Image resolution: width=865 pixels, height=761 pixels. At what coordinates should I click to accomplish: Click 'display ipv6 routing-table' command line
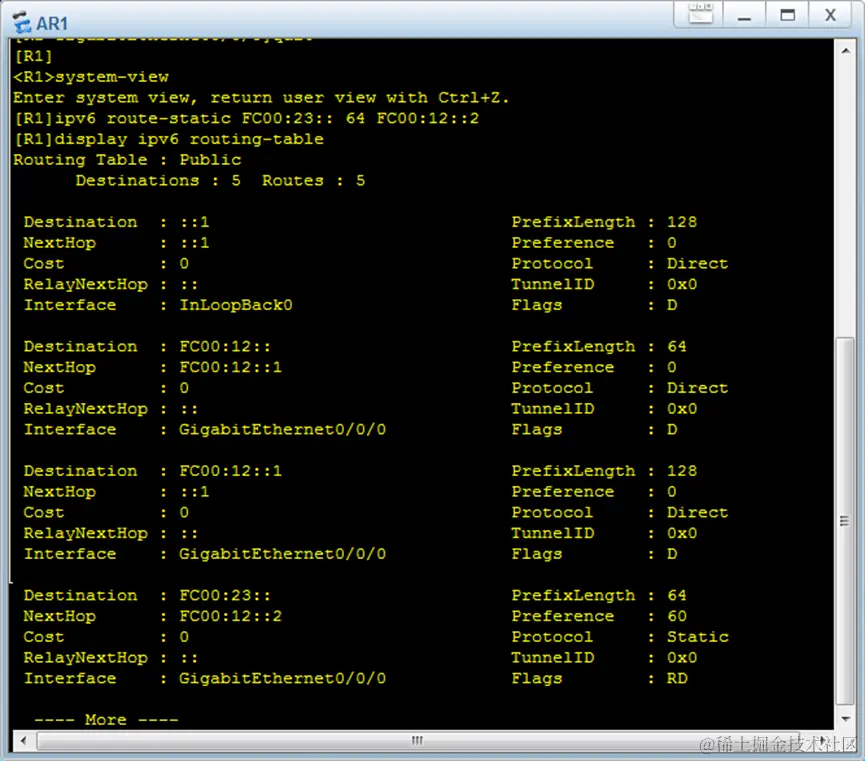(x=168, y=139)
